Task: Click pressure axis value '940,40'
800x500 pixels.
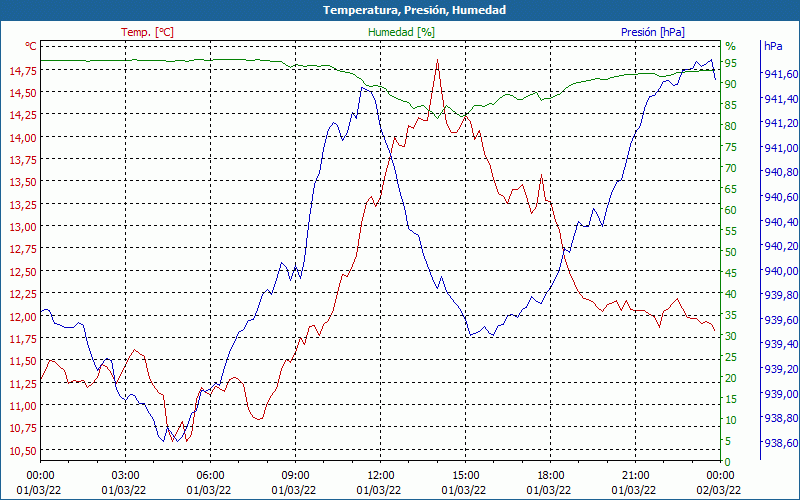Action: coord(782,221)
